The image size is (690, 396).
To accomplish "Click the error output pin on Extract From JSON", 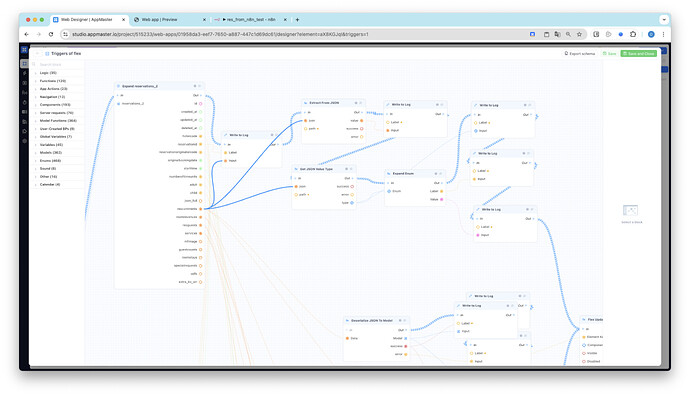I will (362, 137).
